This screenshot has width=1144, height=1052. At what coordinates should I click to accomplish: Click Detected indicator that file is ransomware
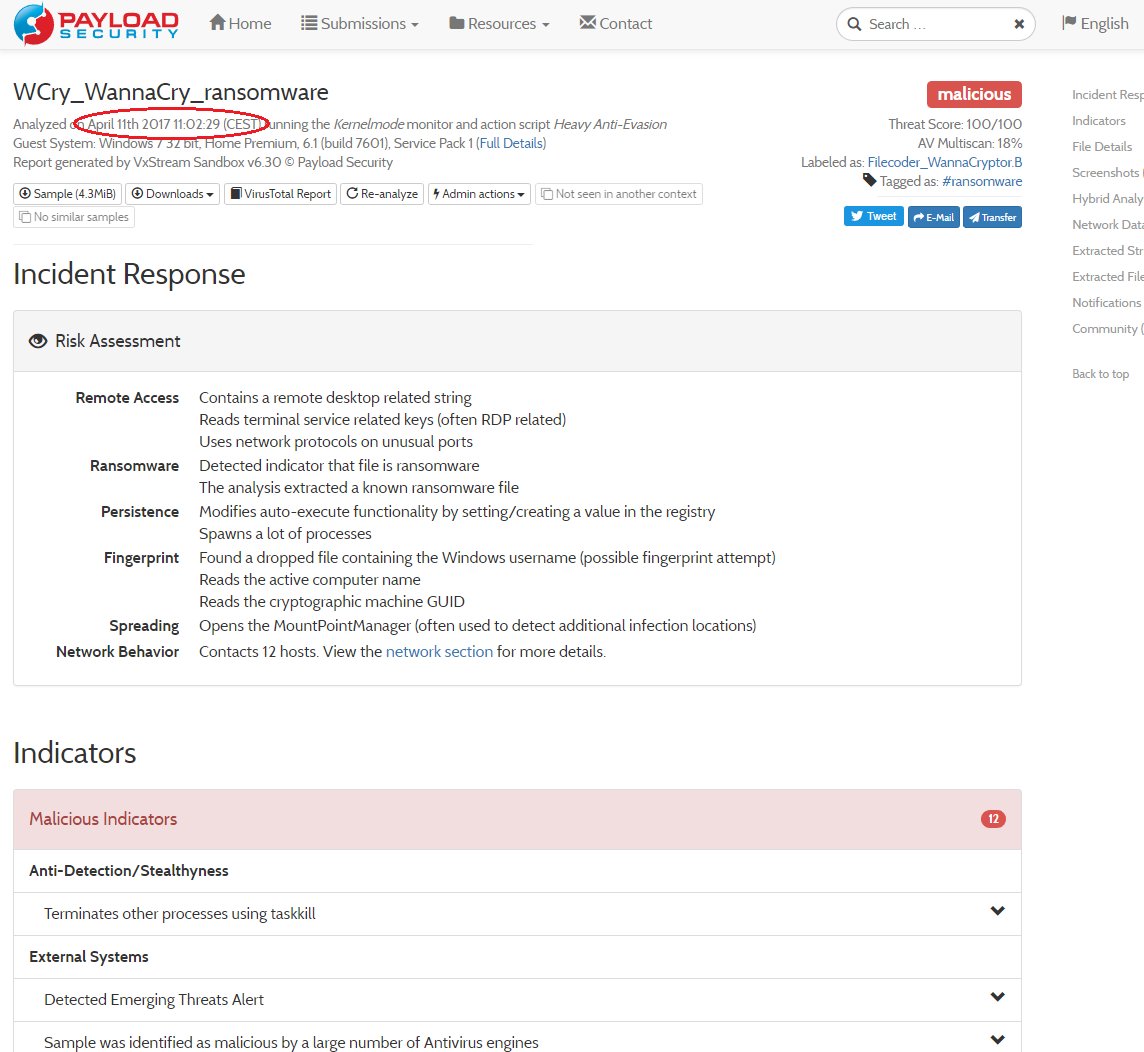(339, 465)
